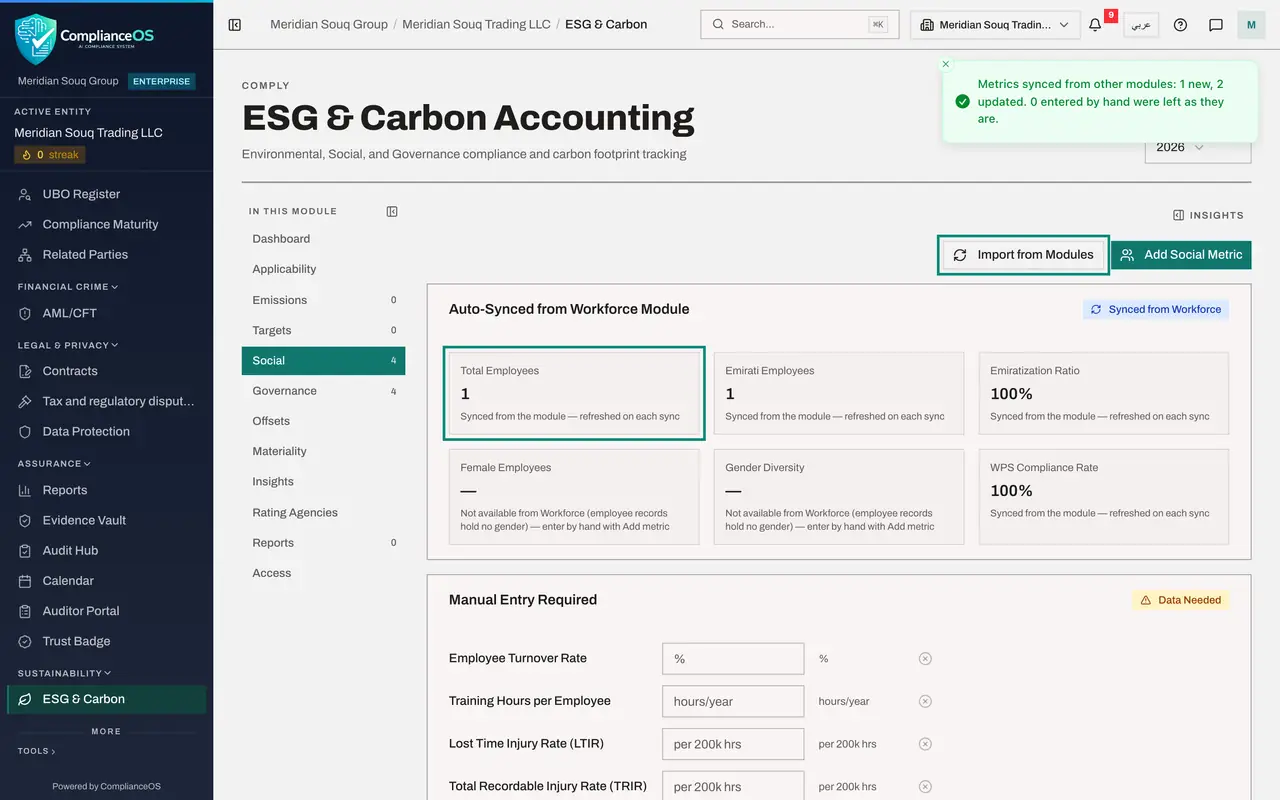Open the Dashboard module tab

tap(323, 239)
